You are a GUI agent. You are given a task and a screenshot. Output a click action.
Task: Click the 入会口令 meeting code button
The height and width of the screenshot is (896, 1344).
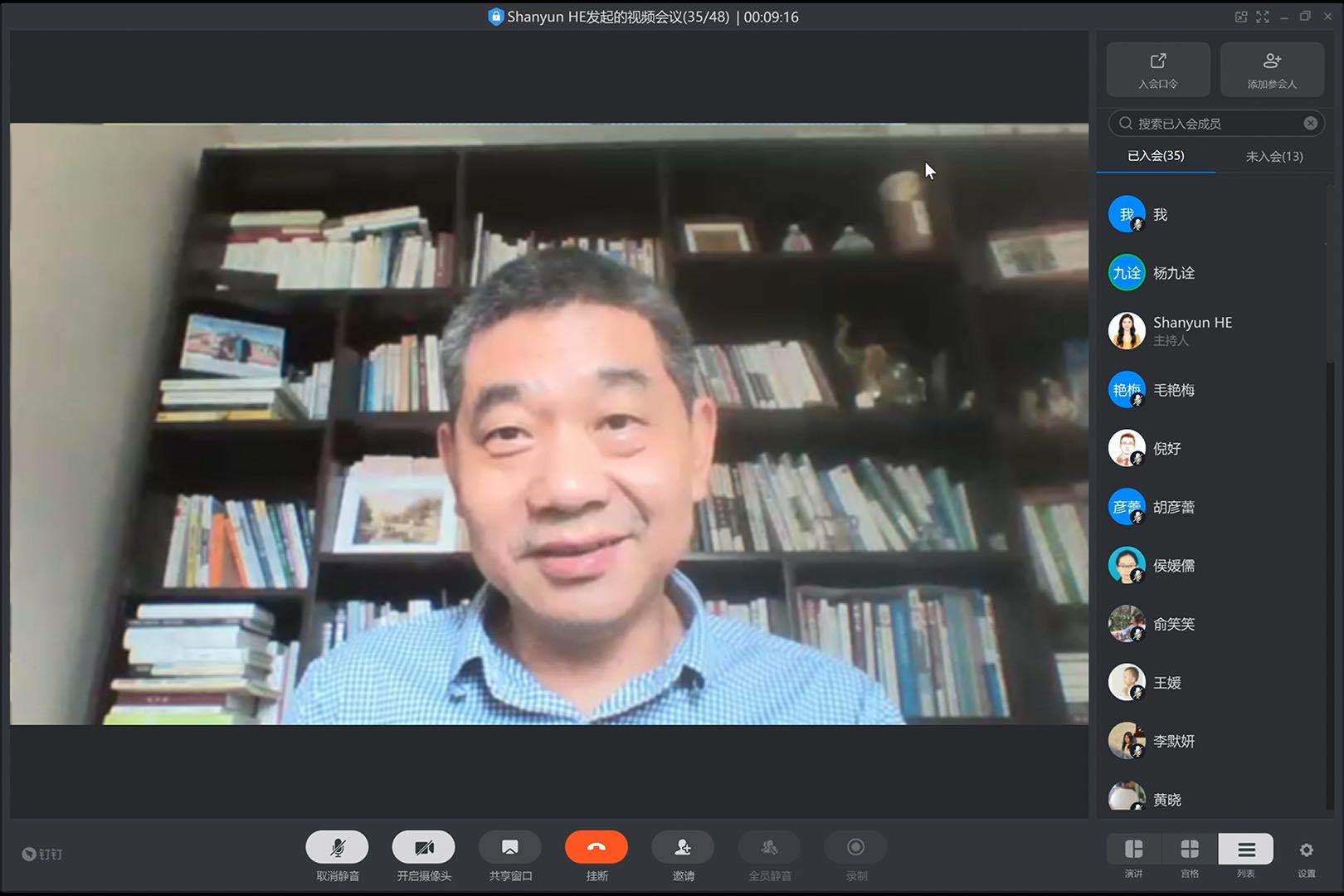click(x=1157, y=70)
